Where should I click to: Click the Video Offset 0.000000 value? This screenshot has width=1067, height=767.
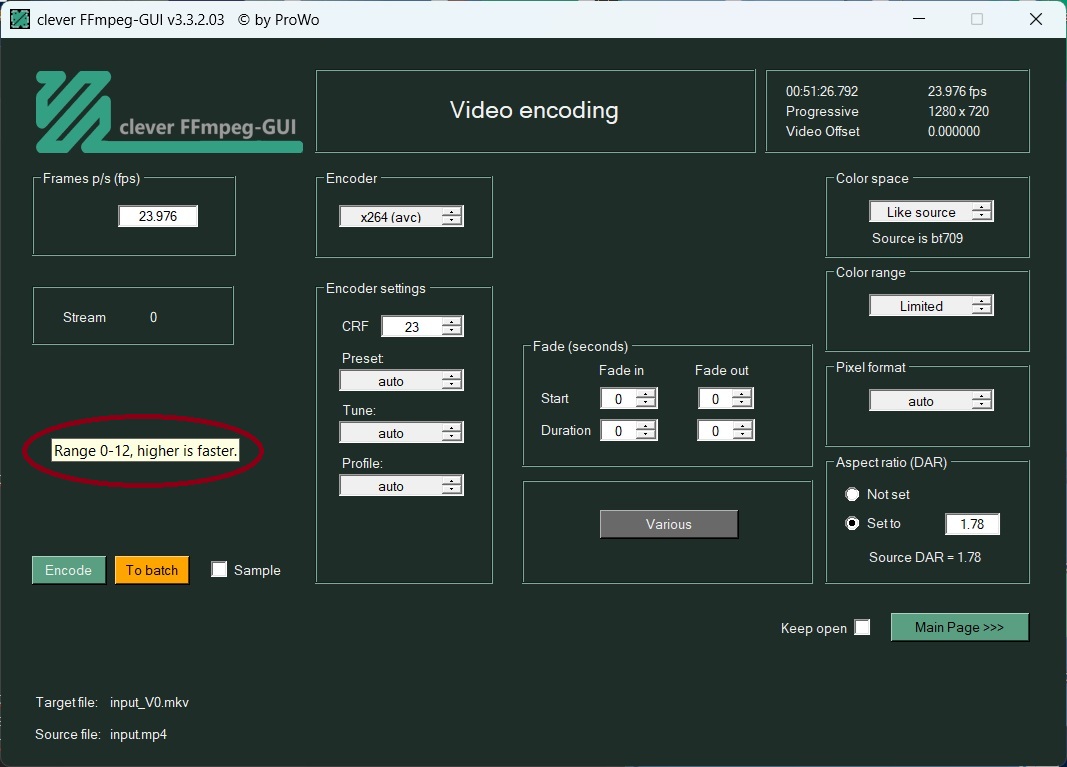point(954,131)
